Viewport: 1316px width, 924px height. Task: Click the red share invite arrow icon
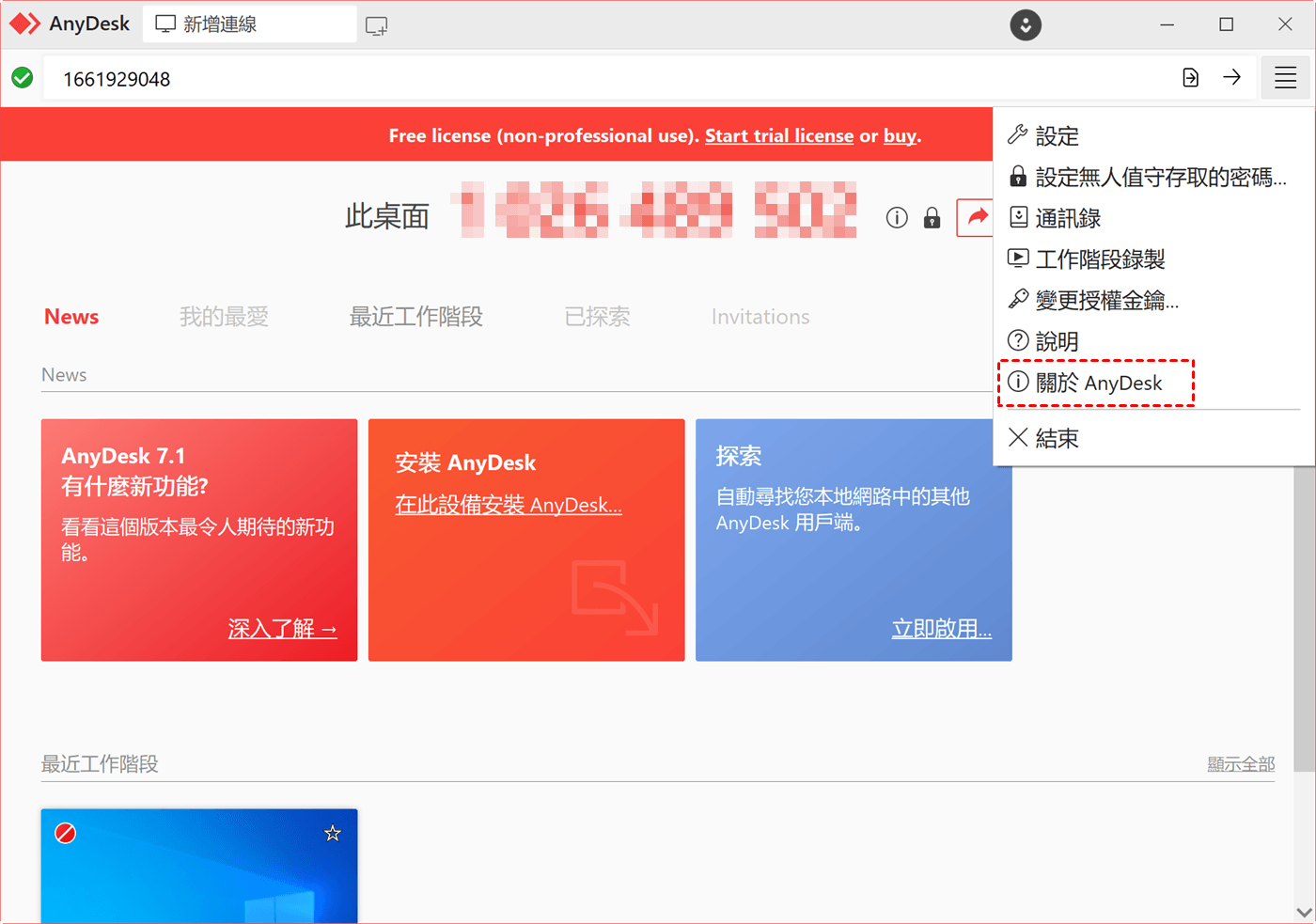(976, 218)
